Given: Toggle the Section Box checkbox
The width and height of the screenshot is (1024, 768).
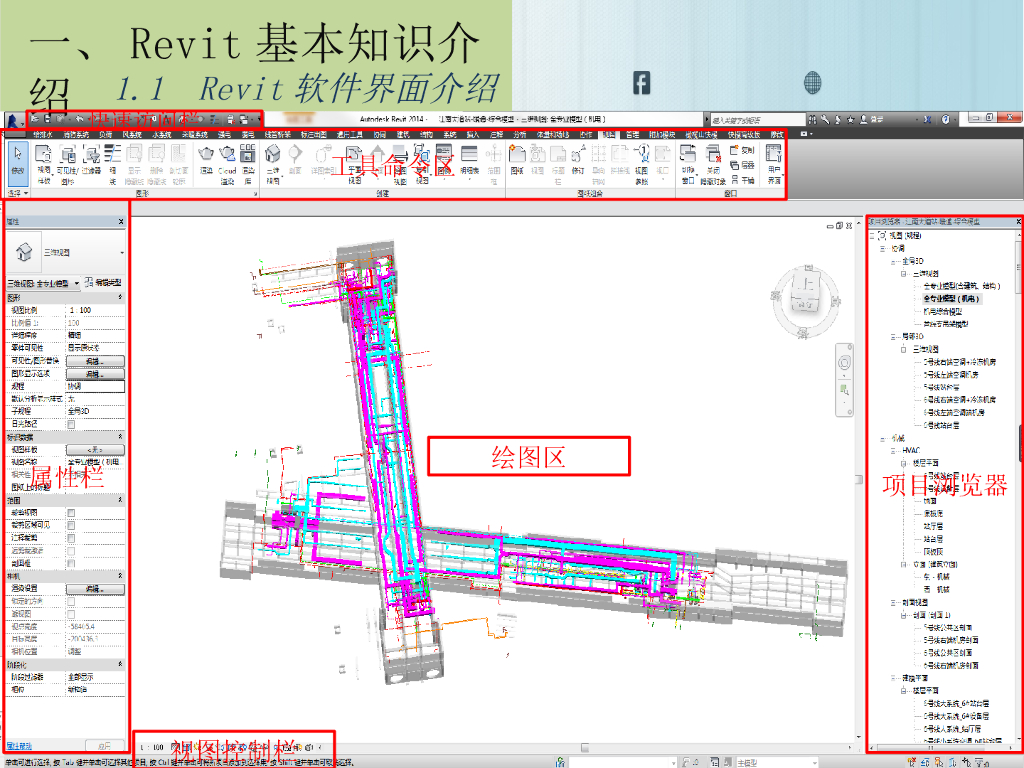Looking at the screenshot, I should tap(71, 564).
